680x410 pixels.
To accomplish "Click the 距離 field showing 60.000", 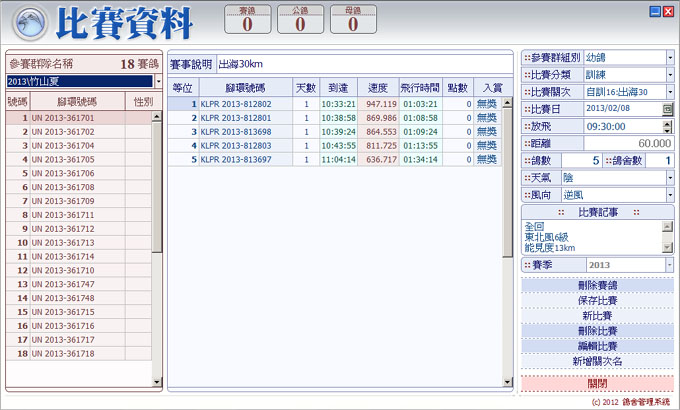I will pyautogui.click(x=629, y=143).
